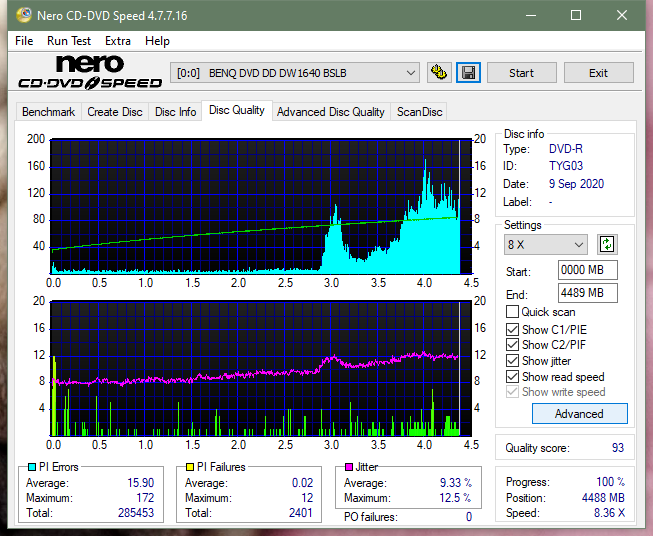This screenshot has width=653, height=536.
Task: Click the Speed value 8.36 X
Action: point(609,513)
